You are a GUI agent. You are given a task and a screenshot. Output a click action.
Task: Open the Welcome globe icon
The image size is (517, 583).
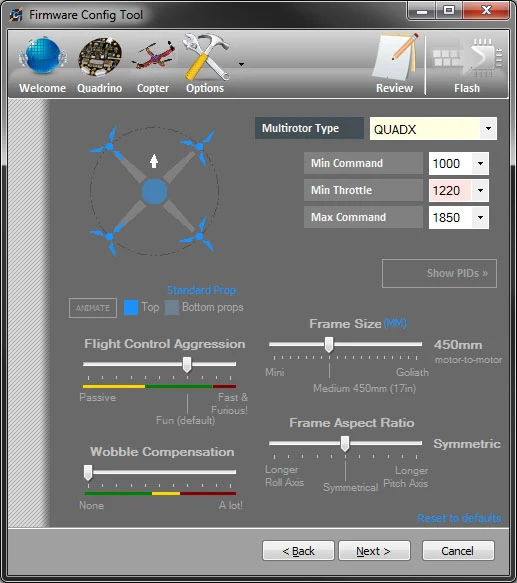(42, 58)
